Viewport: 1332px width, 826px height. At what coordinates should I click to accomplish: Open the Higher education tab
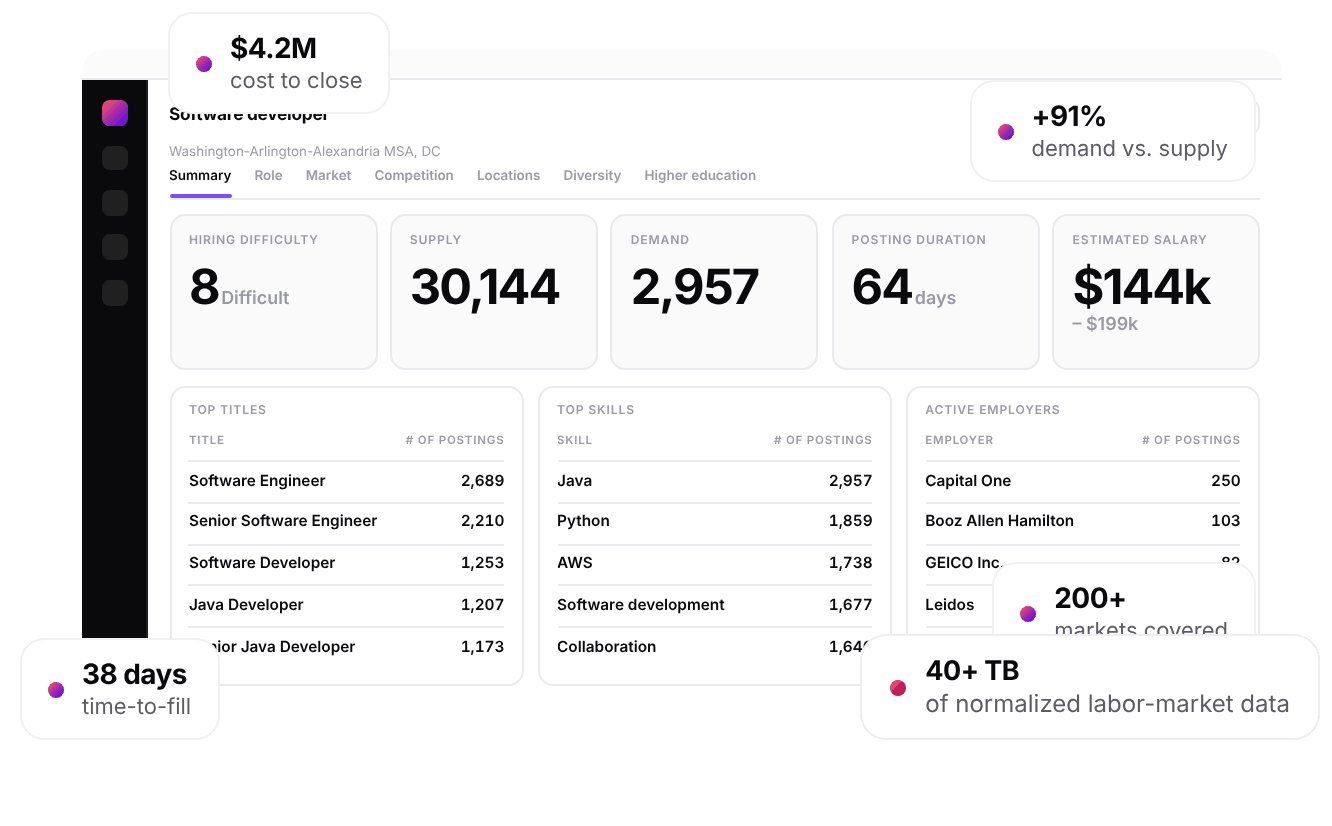[x=700, y=175]
